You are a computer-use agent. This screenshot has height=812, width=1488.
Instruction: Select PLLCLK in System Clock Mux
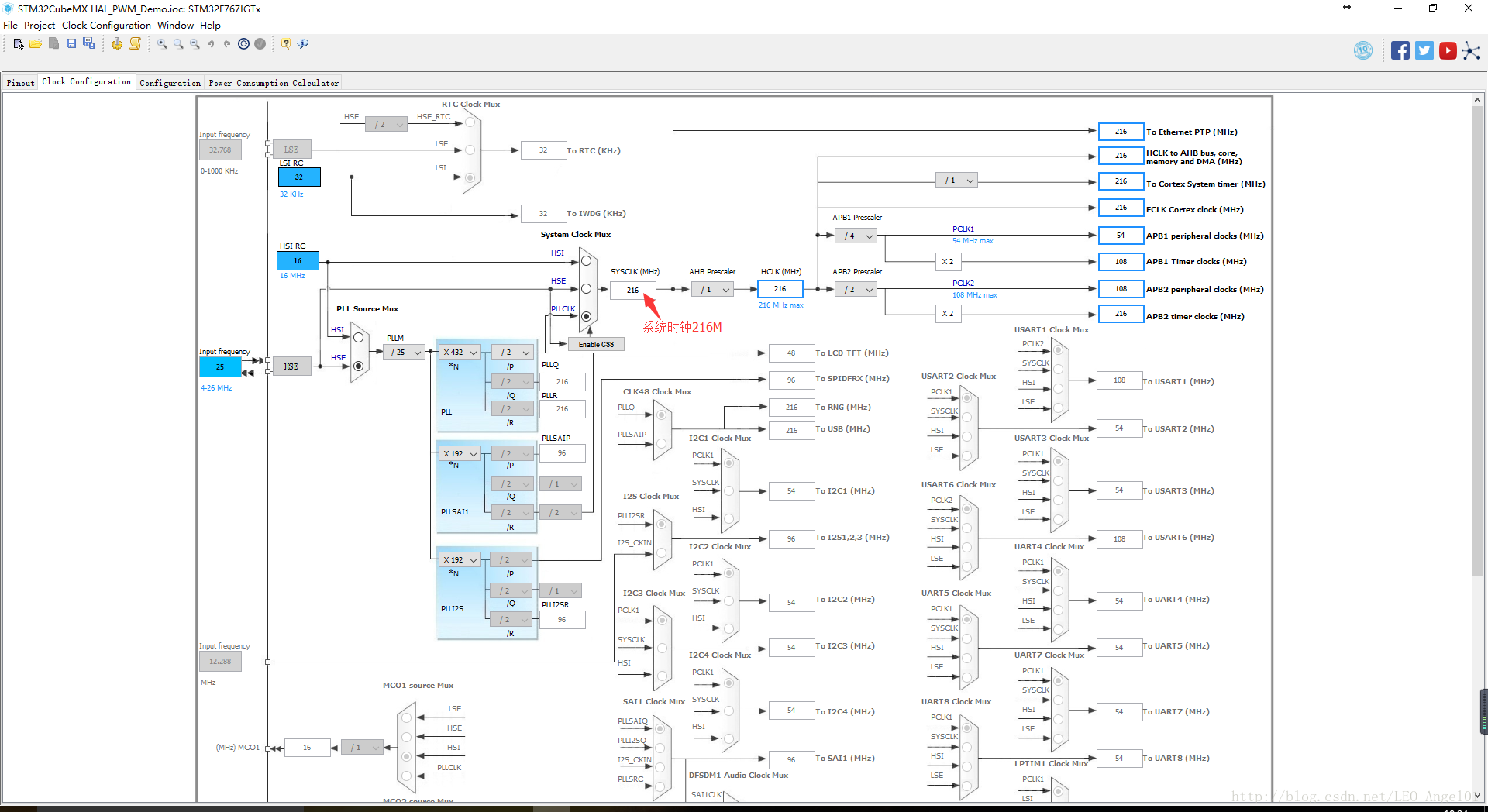pos(586,316)
